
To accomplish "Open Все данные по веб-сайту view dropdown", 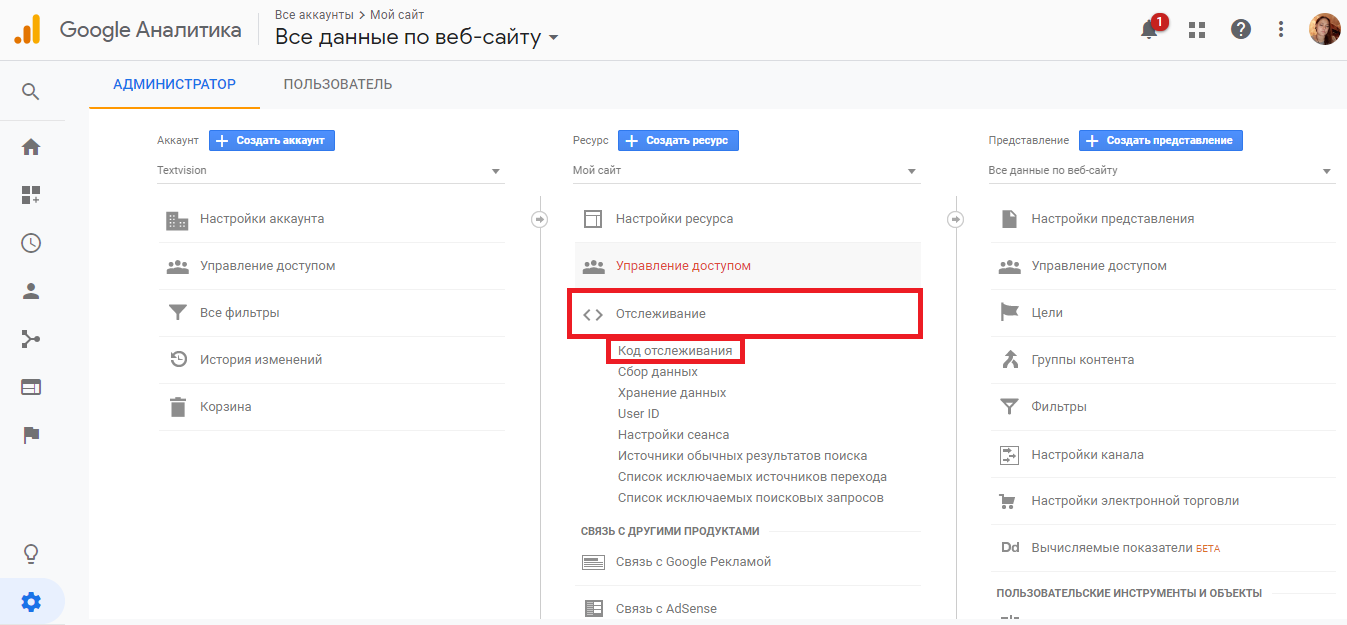I will 1161,171.
